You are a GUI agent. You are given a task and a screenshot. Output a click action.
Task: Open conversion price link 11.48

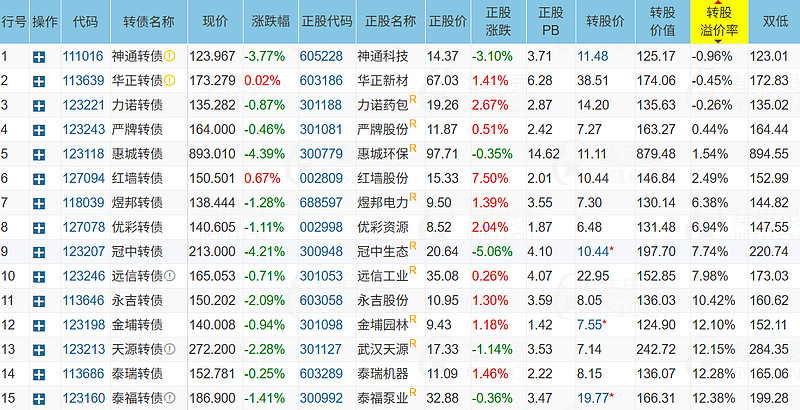[x=593, y=56]
